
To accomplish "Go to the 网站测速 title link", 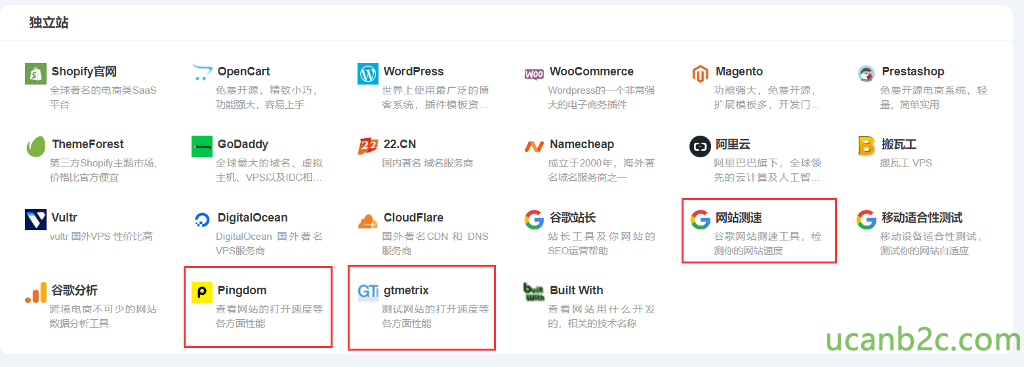I will 739,217.
